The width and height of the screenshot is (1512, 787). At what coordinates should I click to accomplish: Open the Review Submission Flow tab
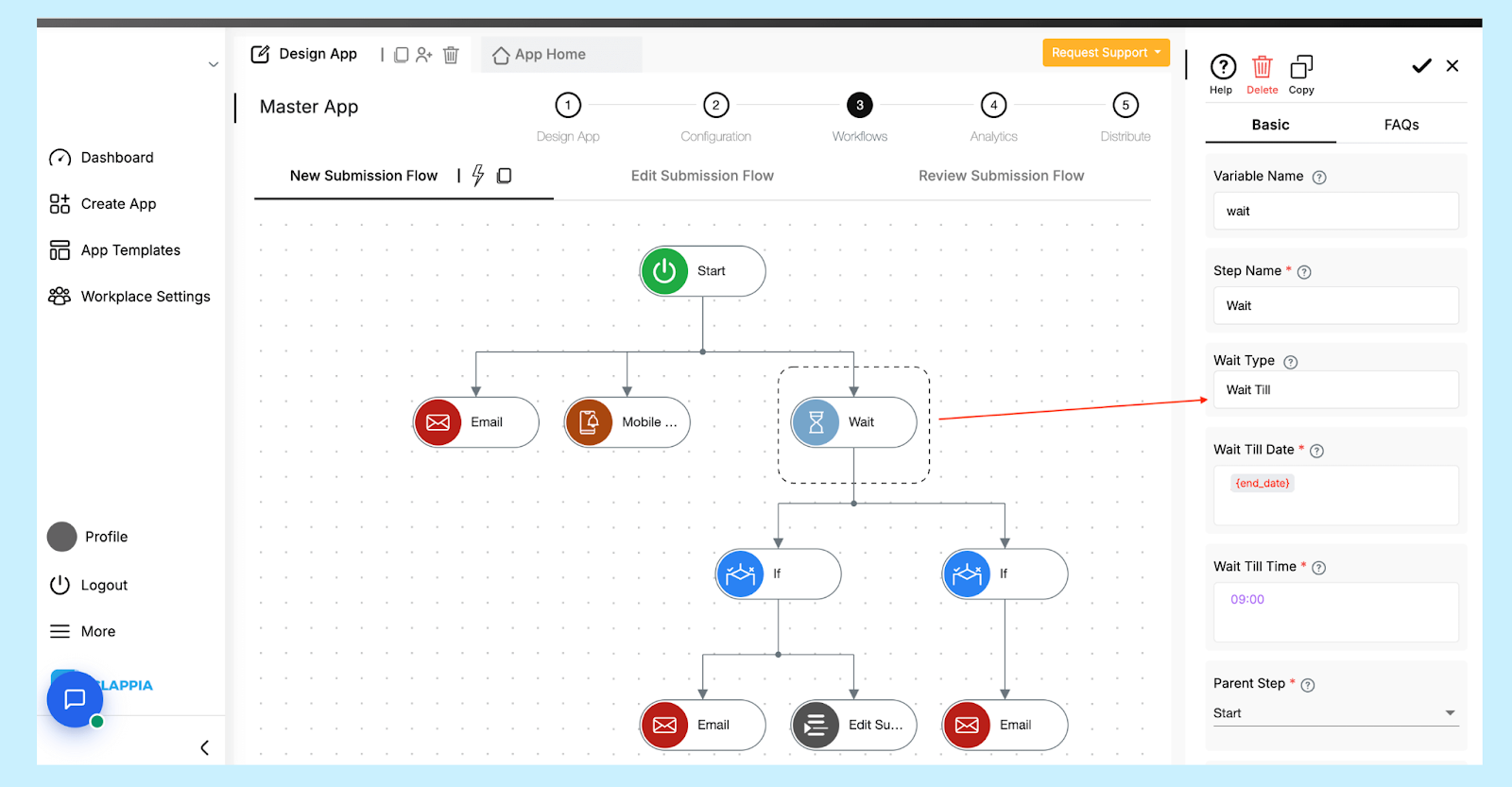pyautogui.click(x=1001, y=176)
